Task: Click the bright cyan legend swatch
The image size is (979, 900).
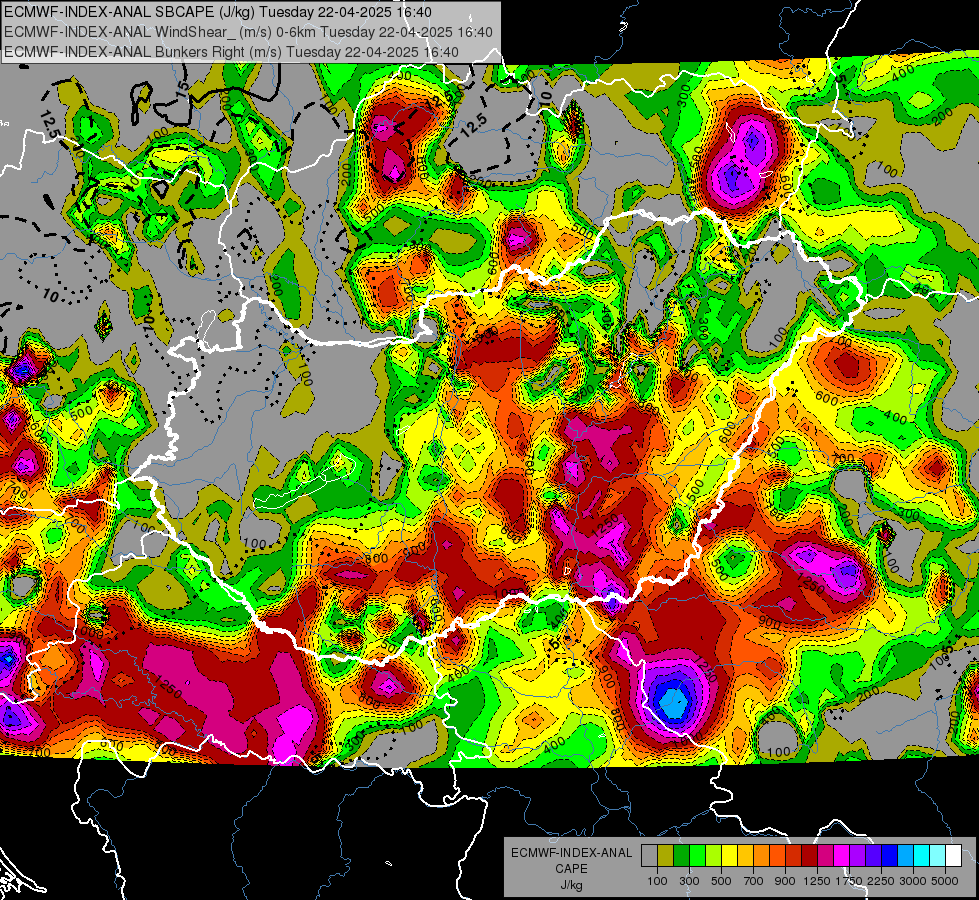Action: click(x=922, y=856)
